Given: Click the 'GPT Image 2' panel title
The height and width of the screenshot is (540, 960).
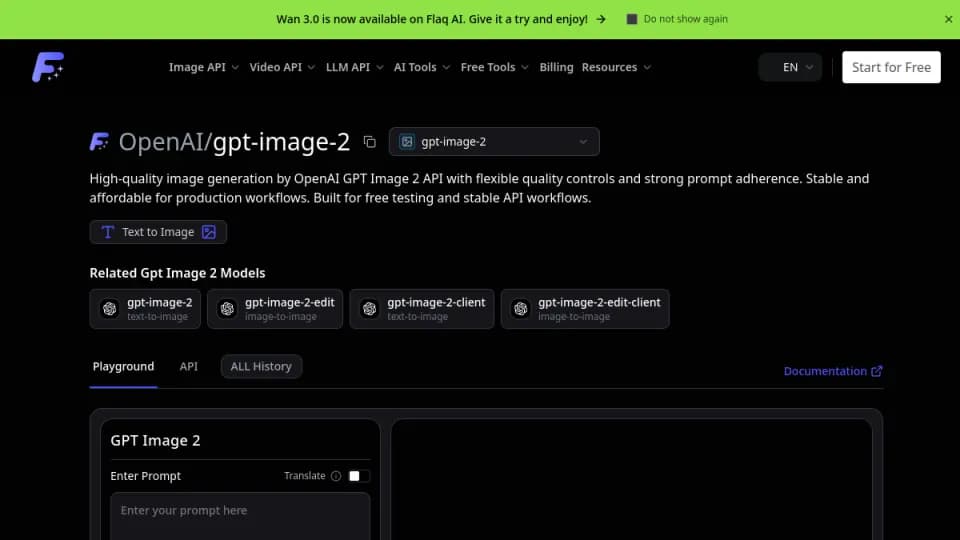Looking at the screenshot, I should [x=156, y=440].
